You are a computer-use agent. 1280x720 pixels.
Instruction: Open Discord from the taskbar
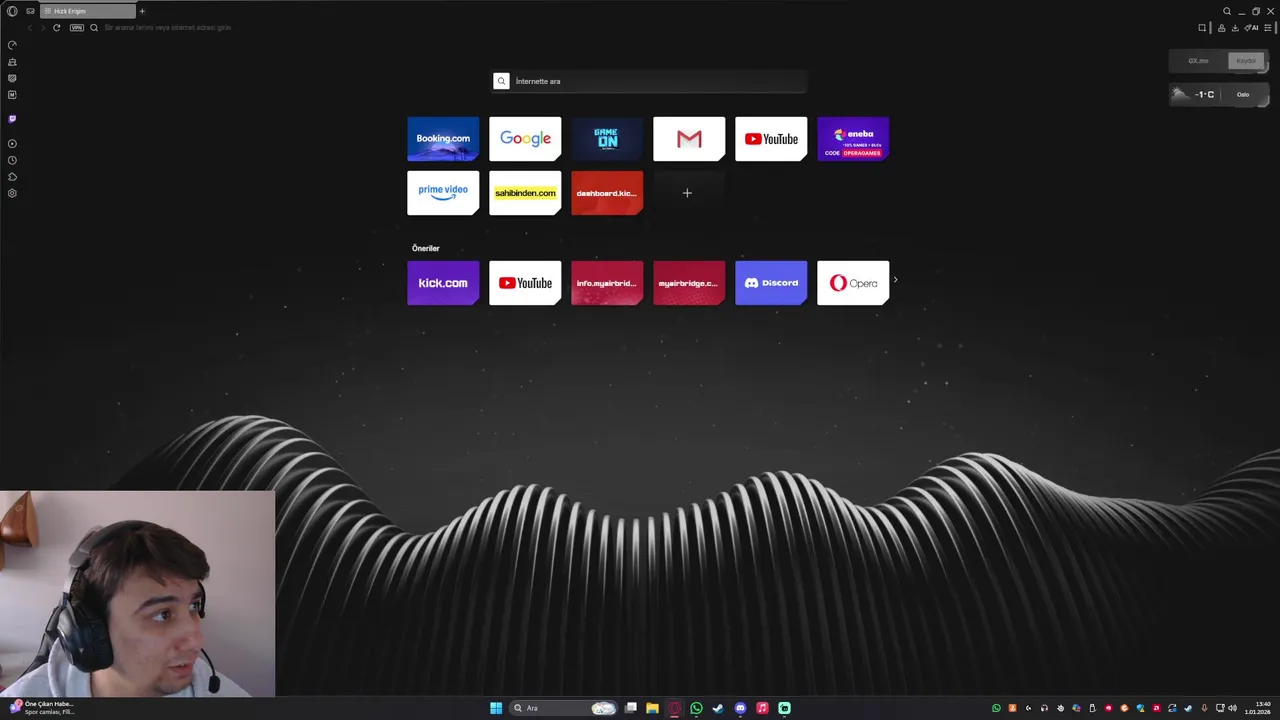click(740, 708)
